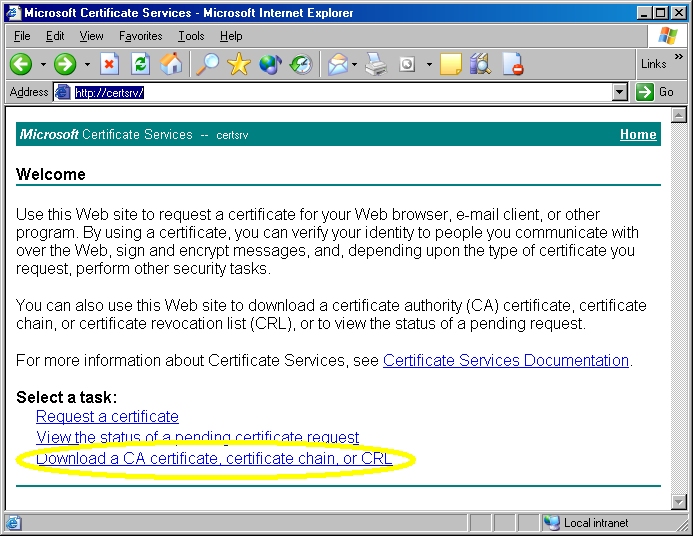Viewport: 693px width, 536px height.
Task: Open the Search magnifier icon
Action: (207, 64)
